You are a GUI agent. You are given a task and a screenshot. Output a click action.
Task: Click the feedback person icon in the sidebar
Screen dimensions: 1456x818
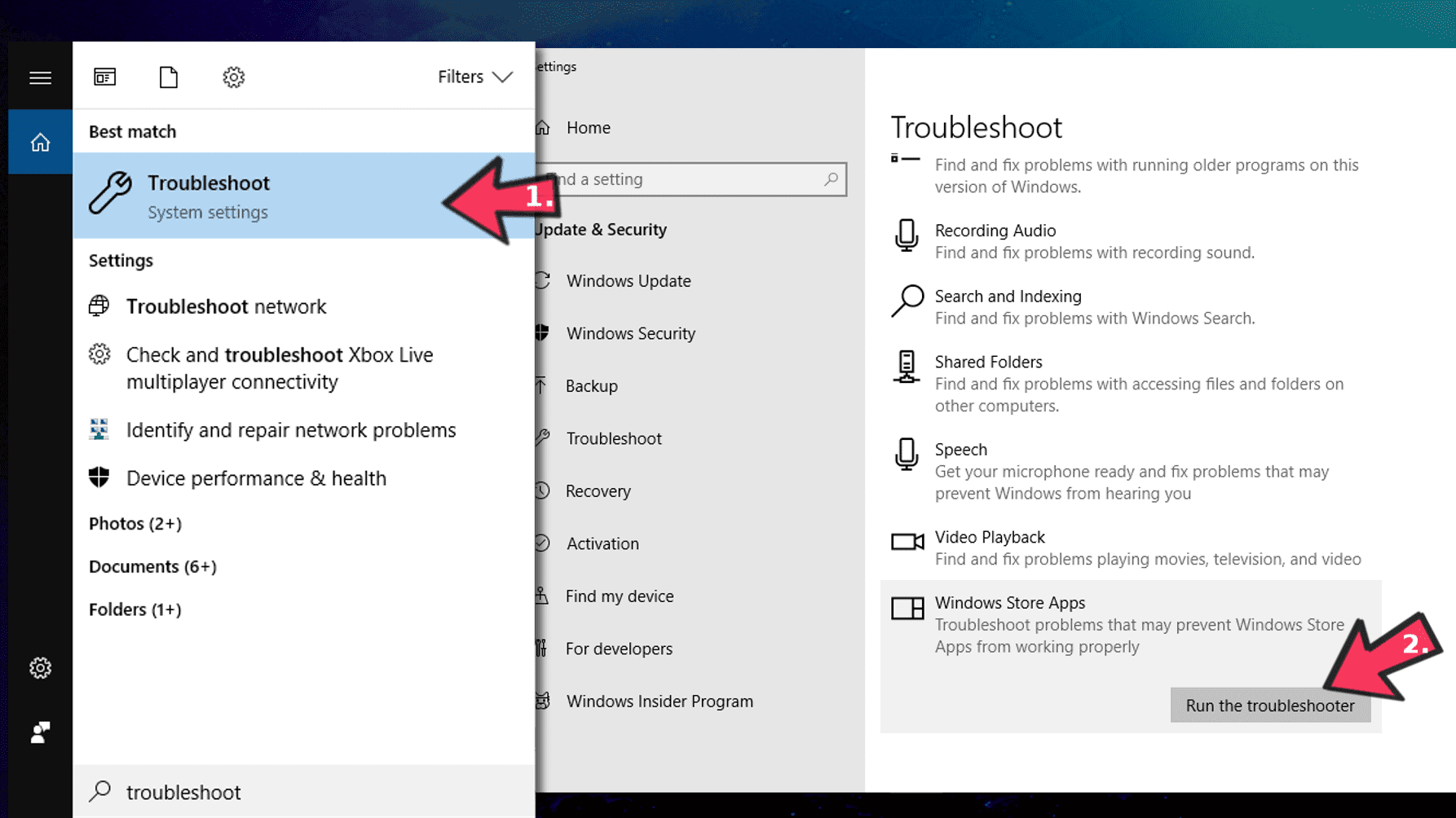click(40, 732)
